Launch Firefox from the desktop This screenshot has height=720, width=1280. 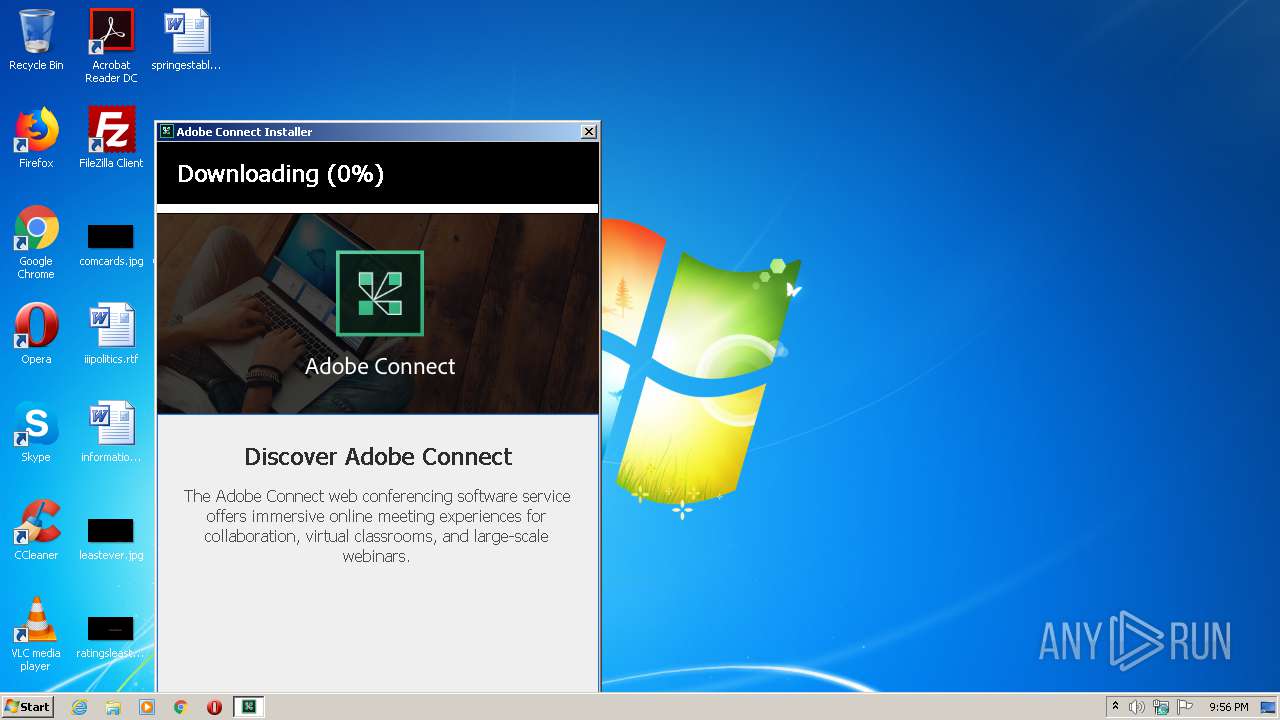(x=36, y=138)
